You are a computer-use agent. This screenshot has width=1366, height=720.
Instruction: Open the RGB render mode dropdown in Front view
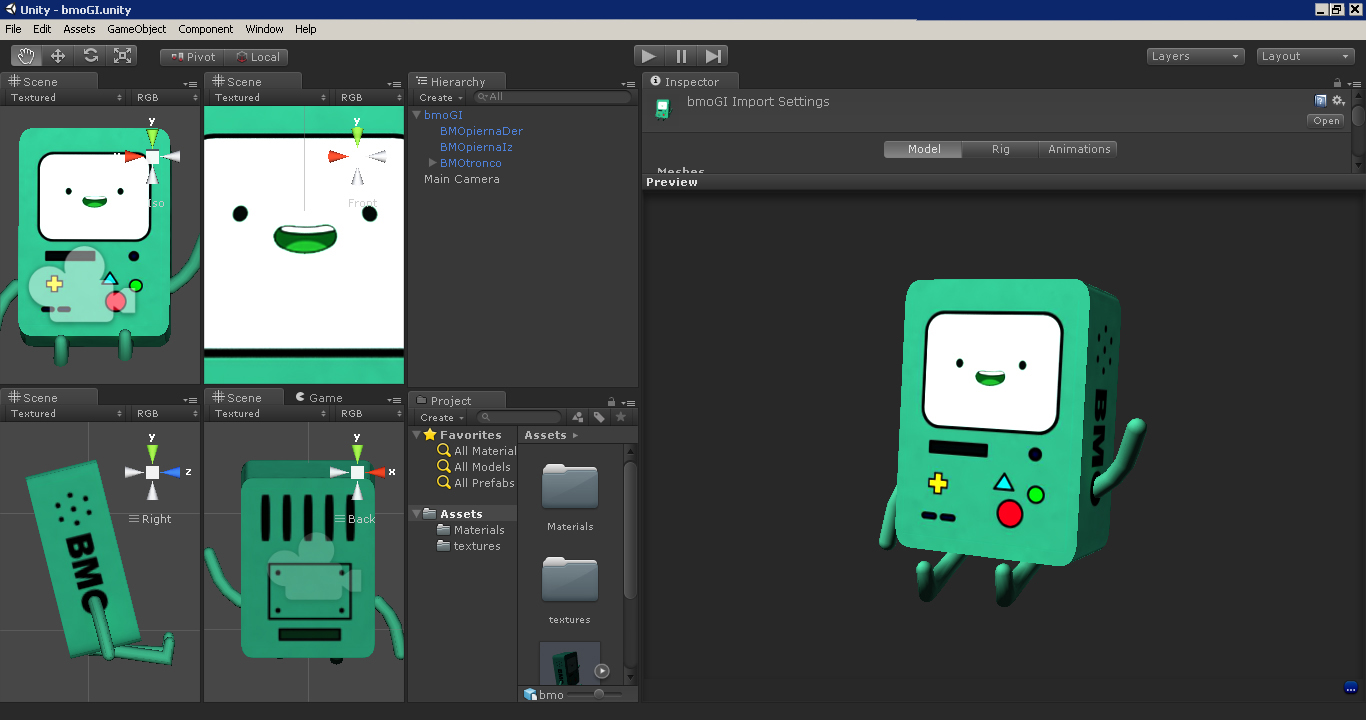[370, 98]
